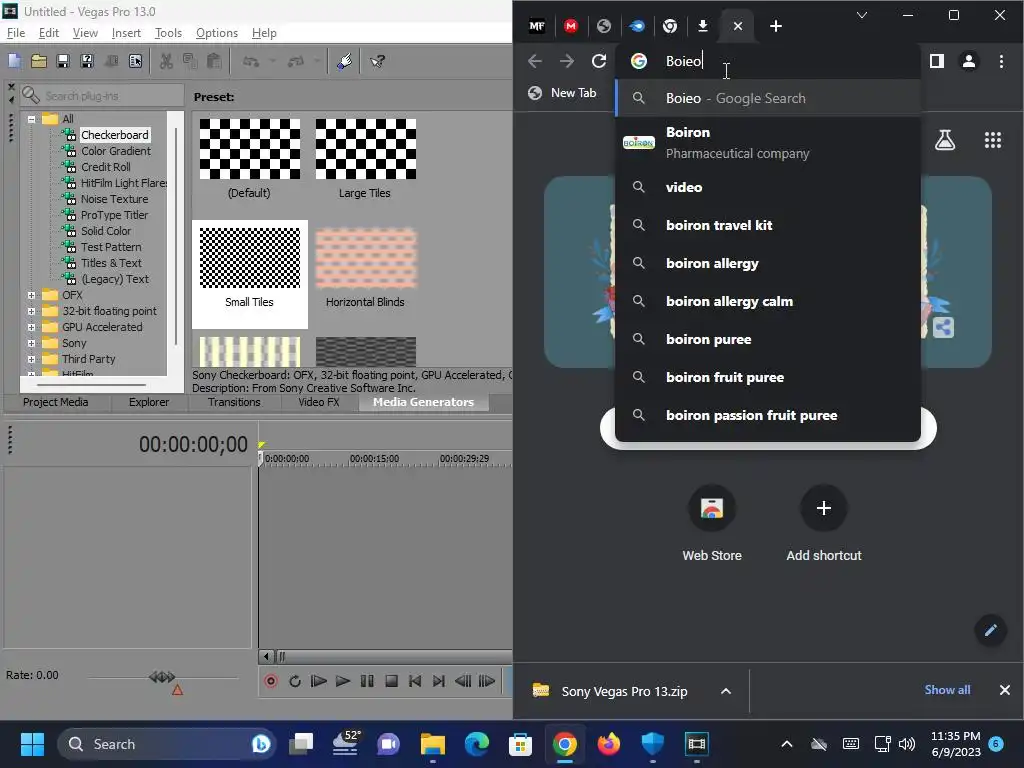
Task: Expand the GPU Accelerated folder
Action: point(31,327)
